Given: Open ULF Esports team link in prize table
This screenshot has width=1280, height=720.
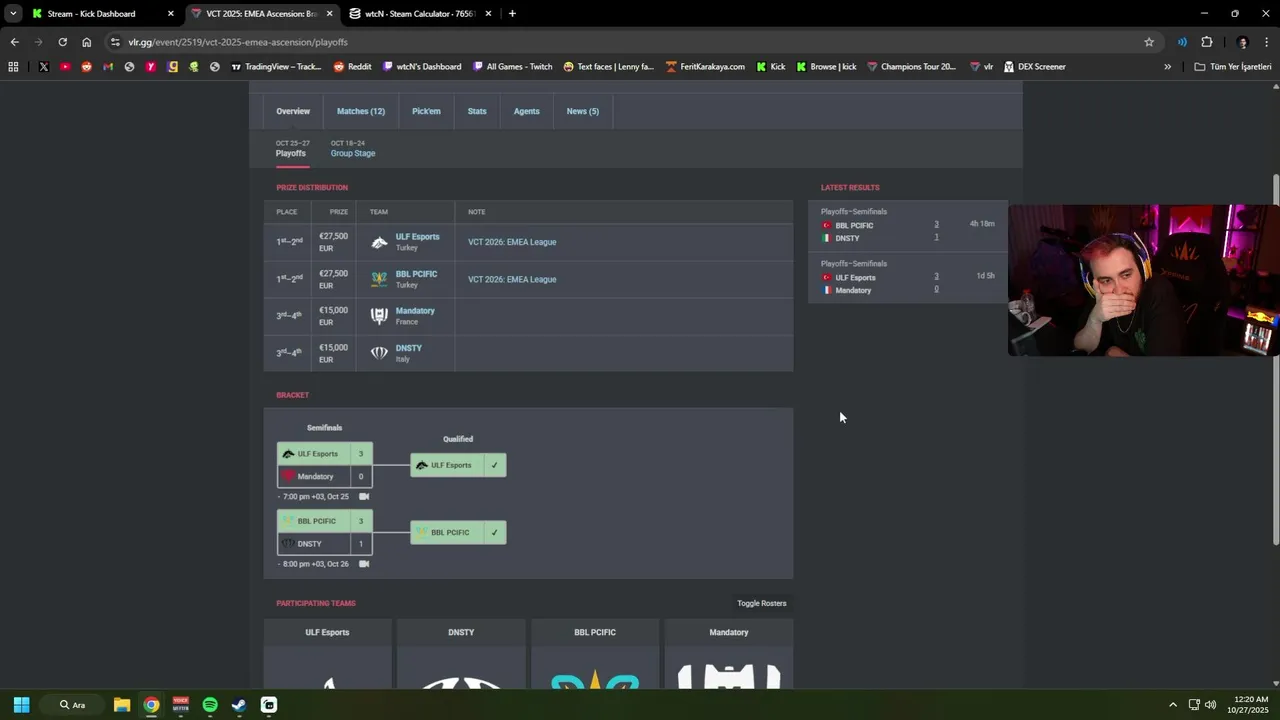Looking at the screenshot, I should pyautogui.click(x=417, y=237).
